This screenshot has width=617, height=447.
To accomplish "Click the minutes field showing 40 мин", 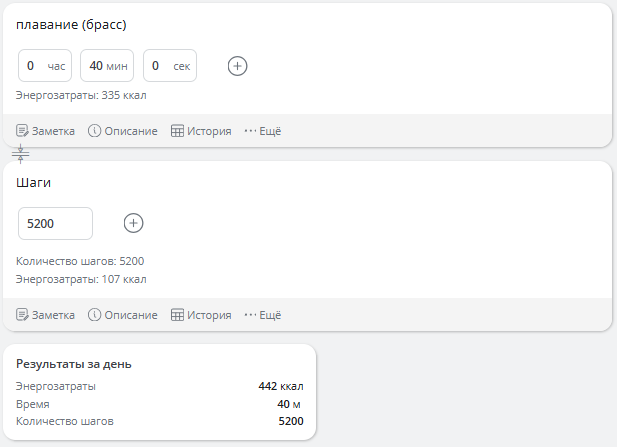I will click(106, 66).
